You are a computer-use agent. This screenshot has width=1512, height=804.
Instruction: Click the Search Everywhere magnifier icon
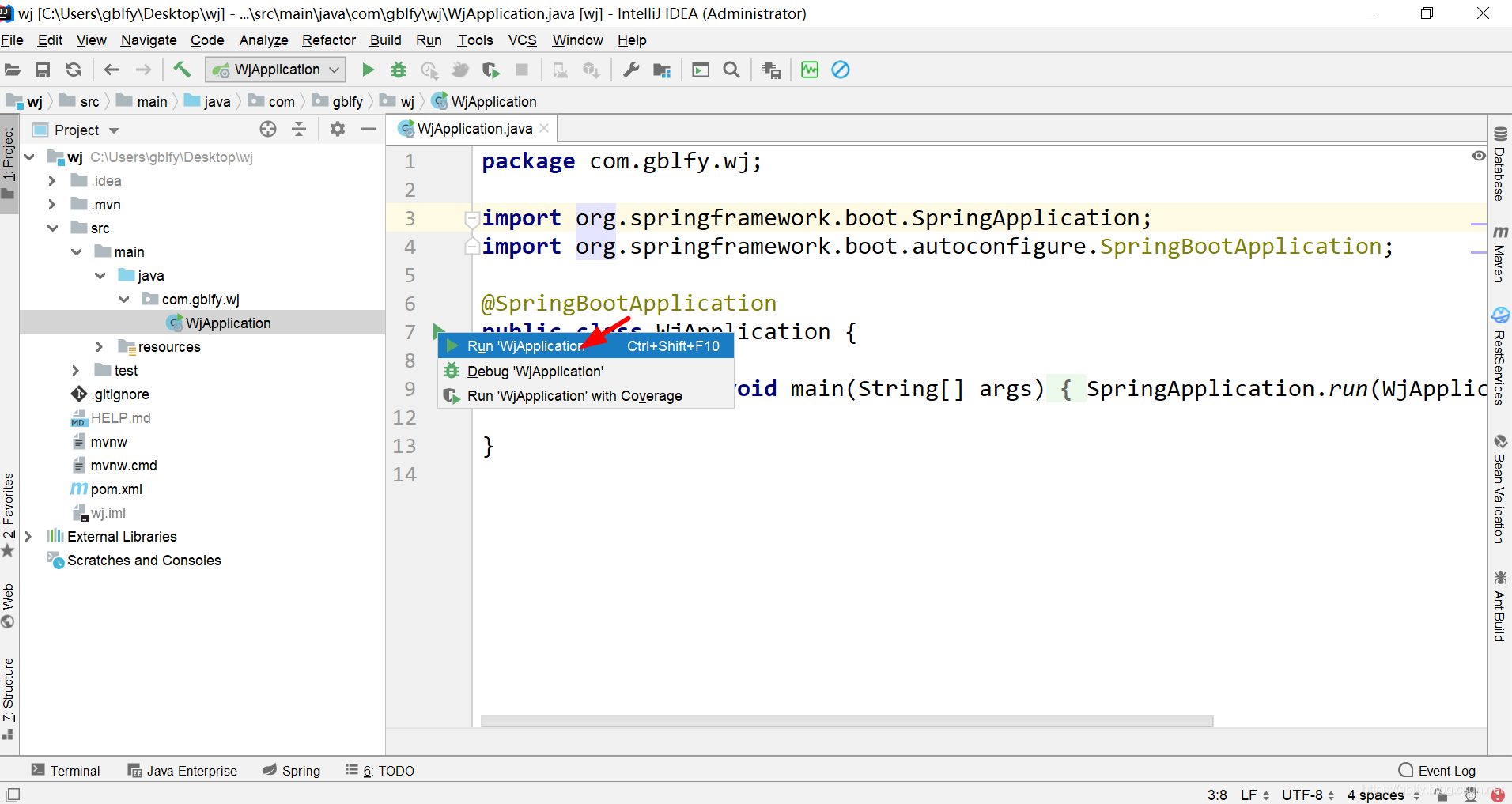(731, 70)
